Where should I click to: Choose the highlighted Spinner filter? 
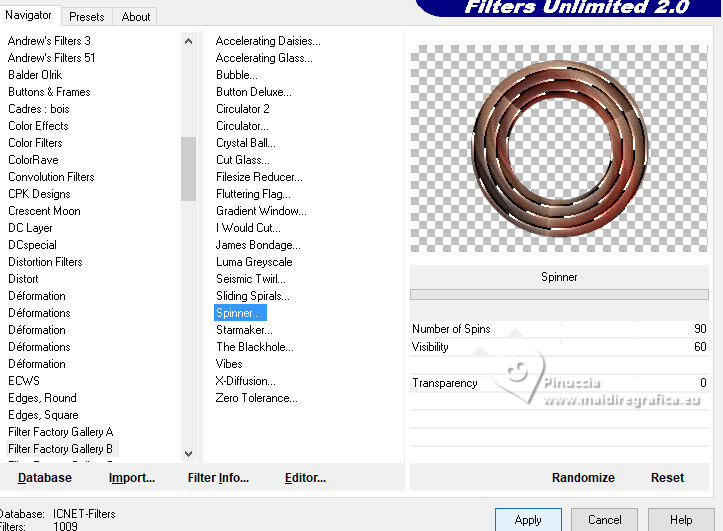point(240,313)
